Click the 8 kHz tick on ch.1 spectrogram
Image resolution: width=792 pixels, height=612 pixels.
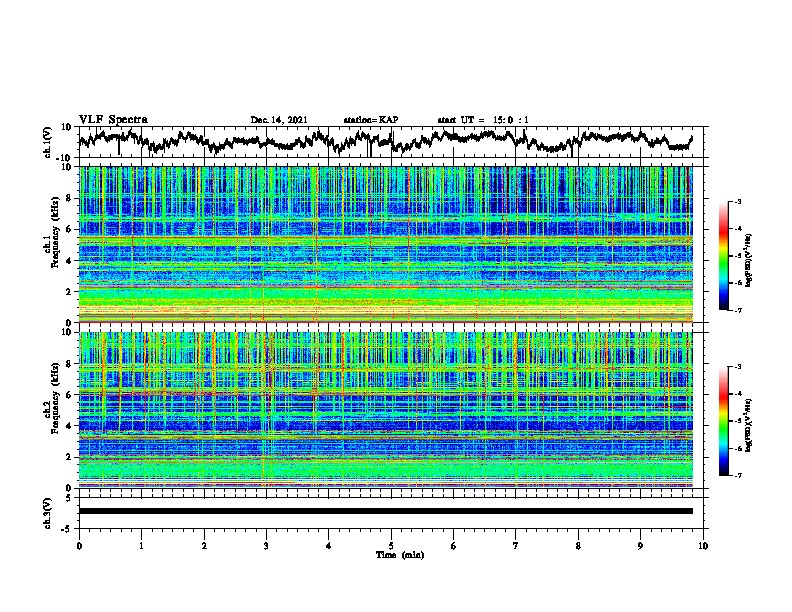[70, 198]
